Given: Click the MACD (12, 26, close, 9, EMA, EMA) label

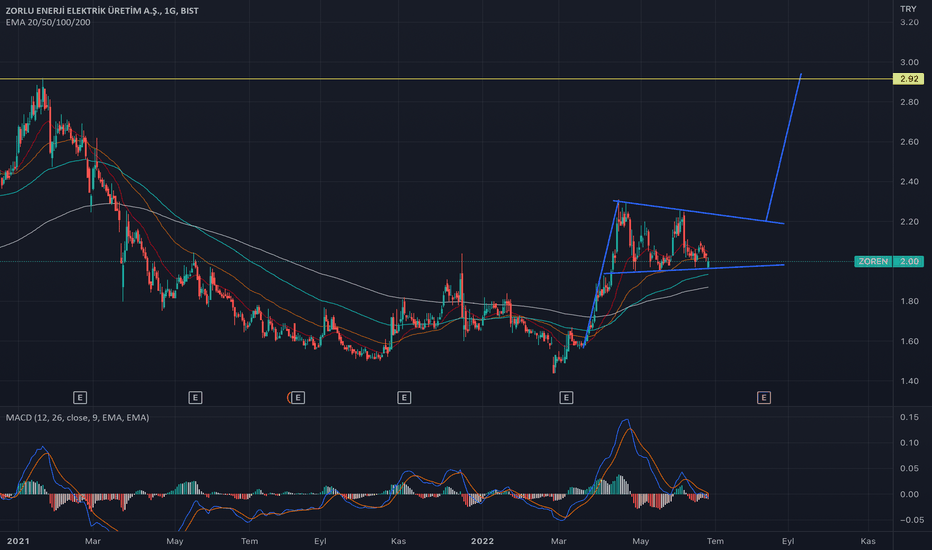Looking at the screenshot, I should 77,417.
